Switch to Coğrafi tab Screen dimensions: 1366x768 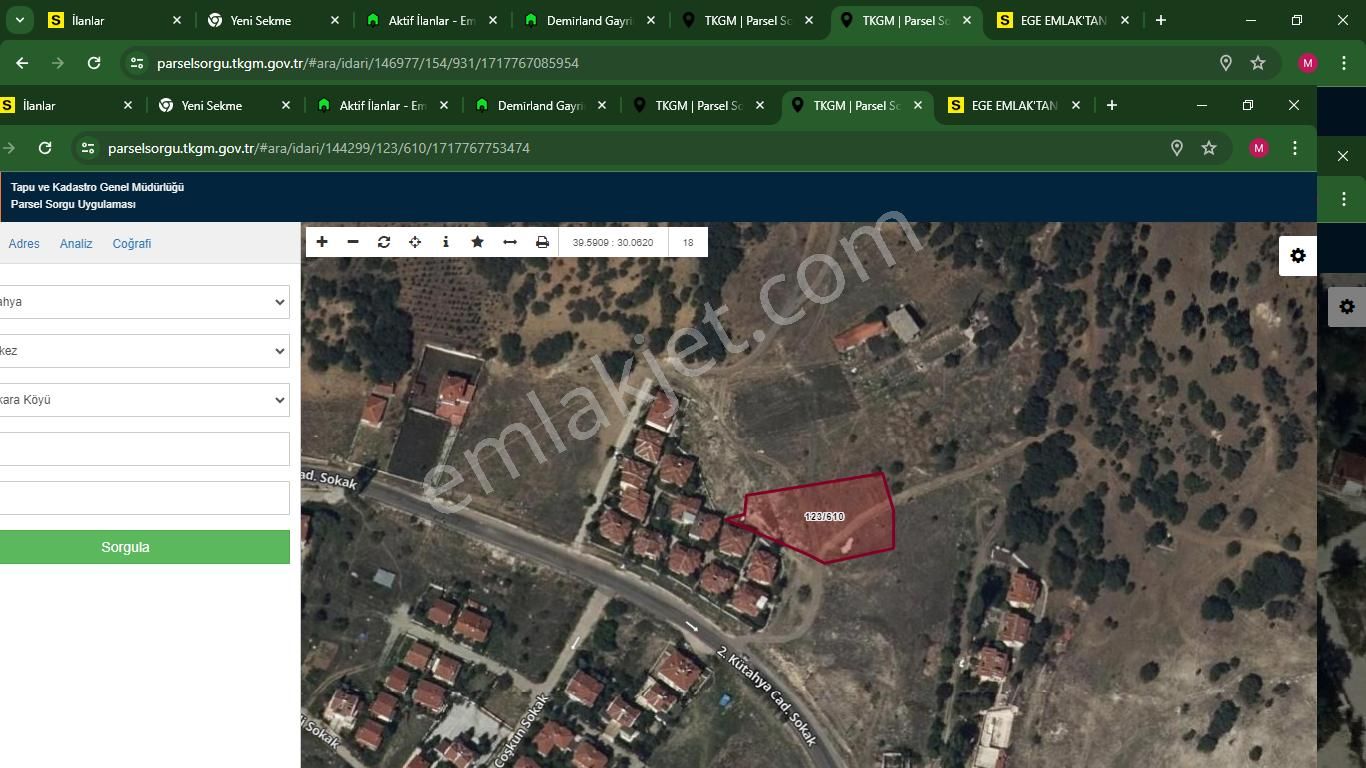[x=132, y=243]
